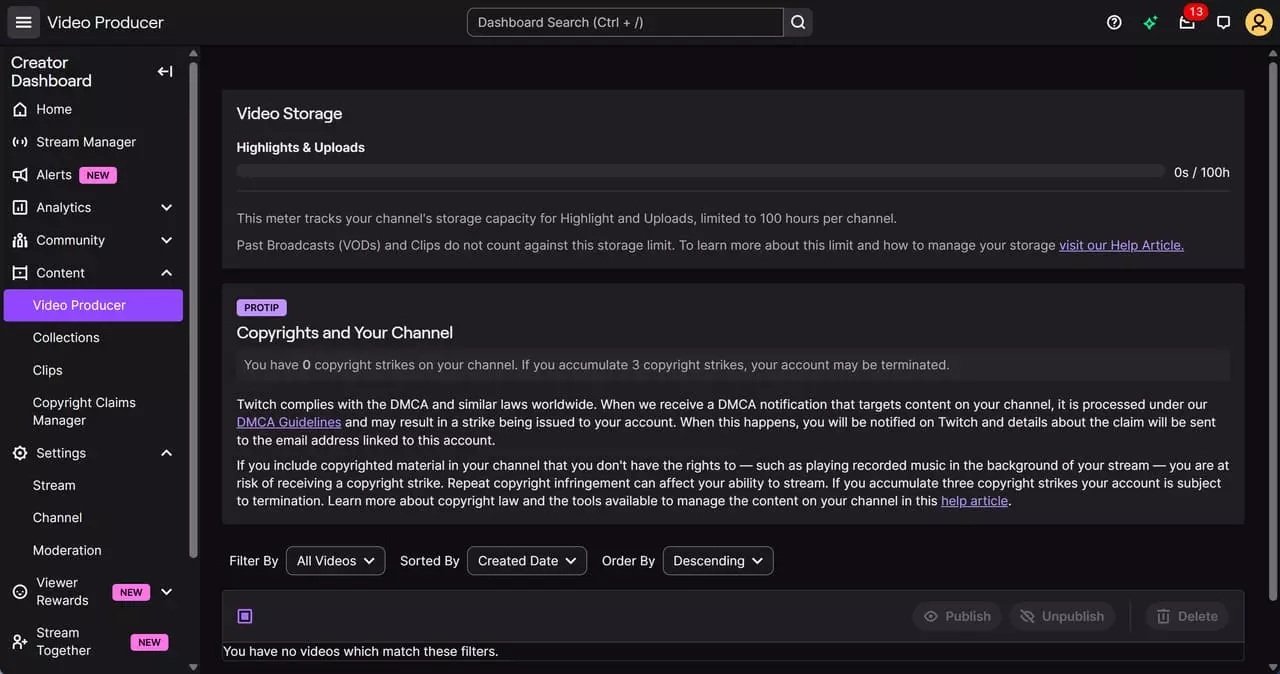1280x674 pixels.
Task: Expand the Analytics section chevron
Action: coord(166,207)
